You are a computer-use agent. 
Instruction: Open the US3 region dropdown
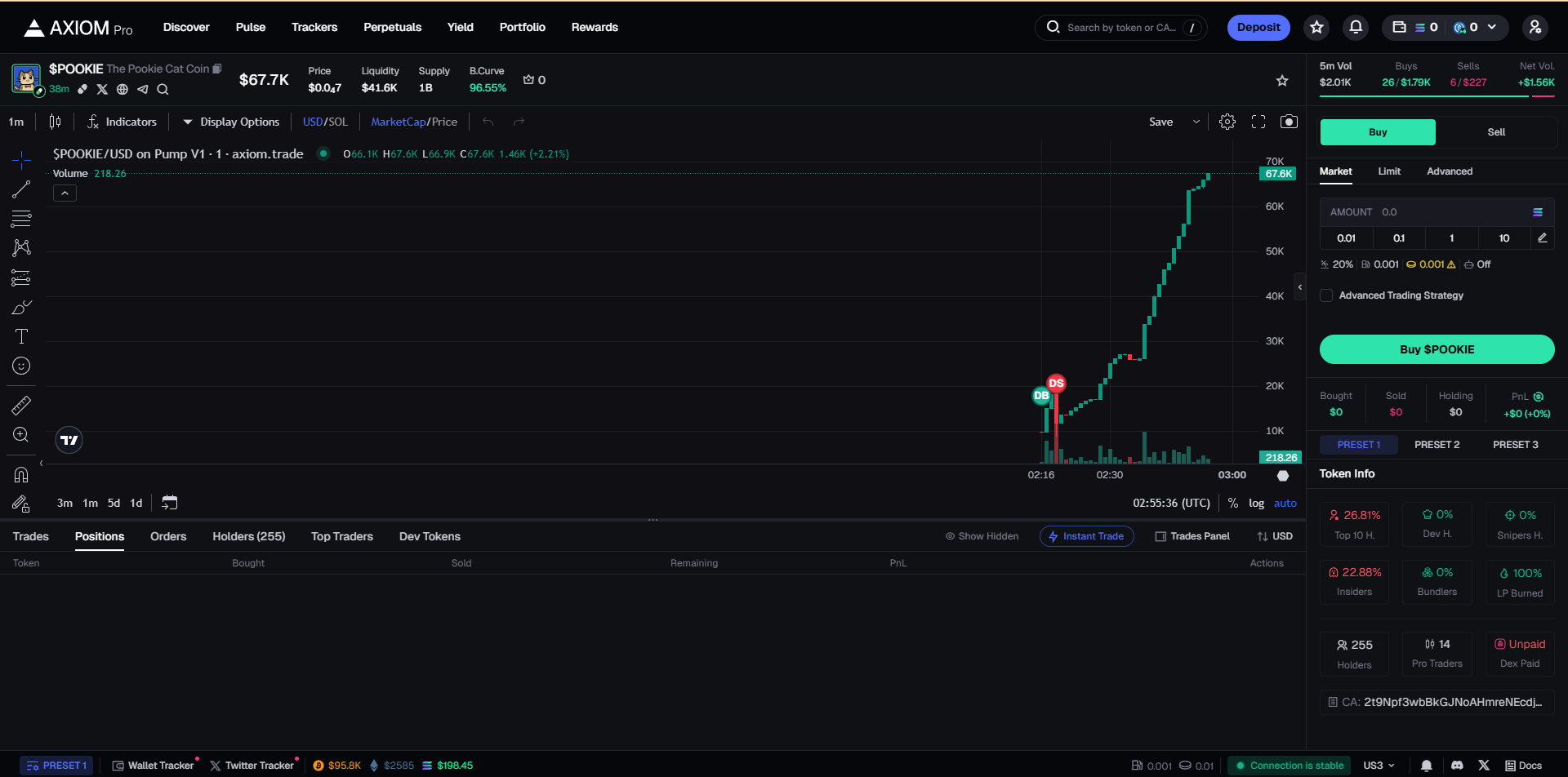pyautogui.click(x=1379, y=766)
